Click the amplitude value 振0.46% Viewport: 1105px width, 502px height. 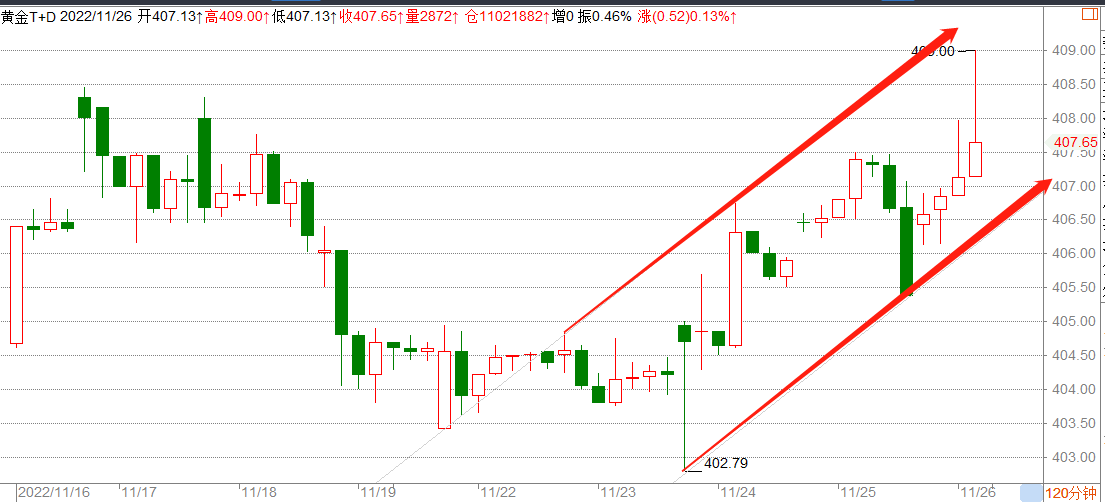[x=604, y=17]
